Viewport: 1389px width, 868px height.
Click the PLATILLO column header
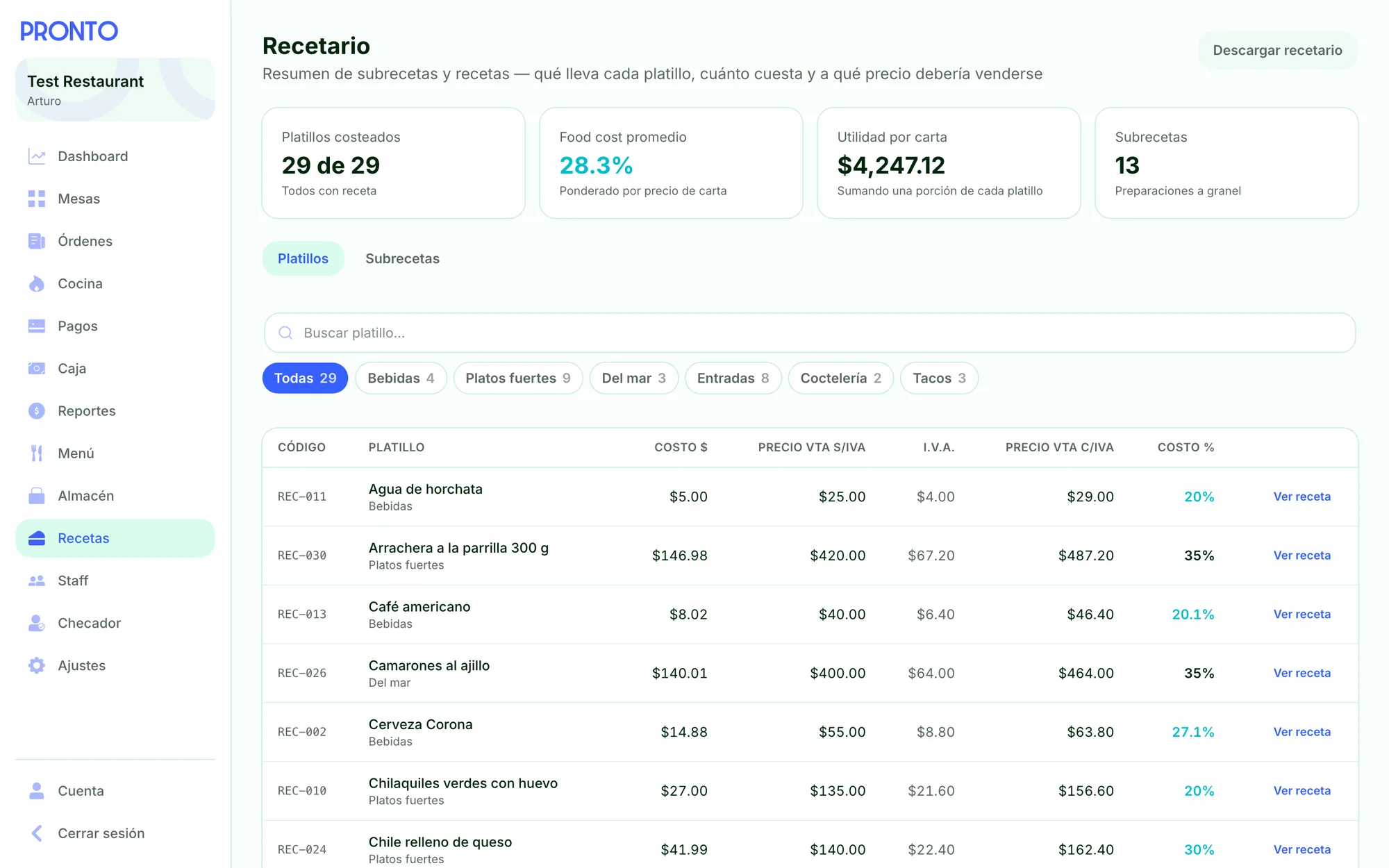397,447
